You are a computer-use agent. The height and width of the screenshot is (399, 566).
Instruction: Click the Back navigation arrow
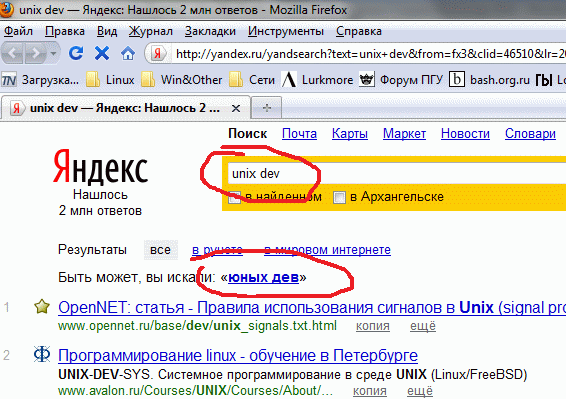click(x=13, y=54)
